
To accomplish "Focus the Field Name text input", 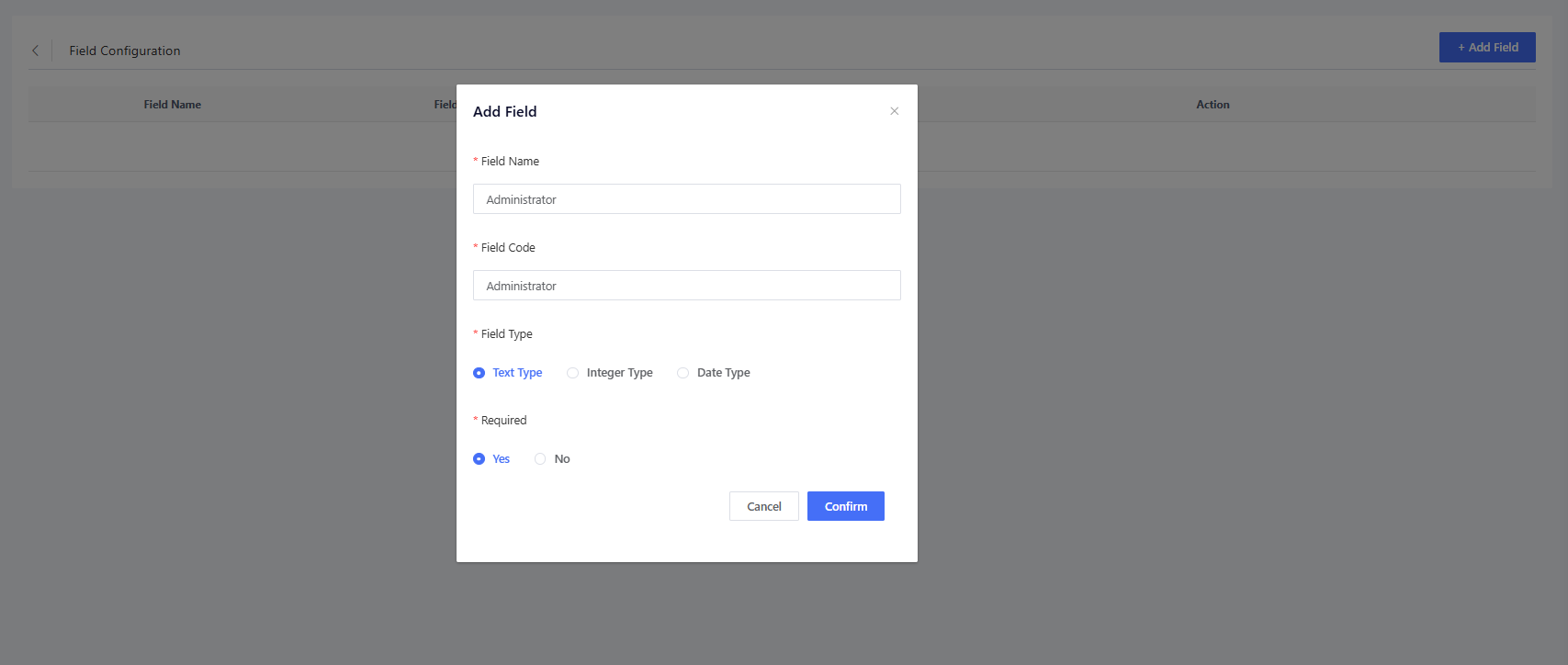I will click(686, 199).
